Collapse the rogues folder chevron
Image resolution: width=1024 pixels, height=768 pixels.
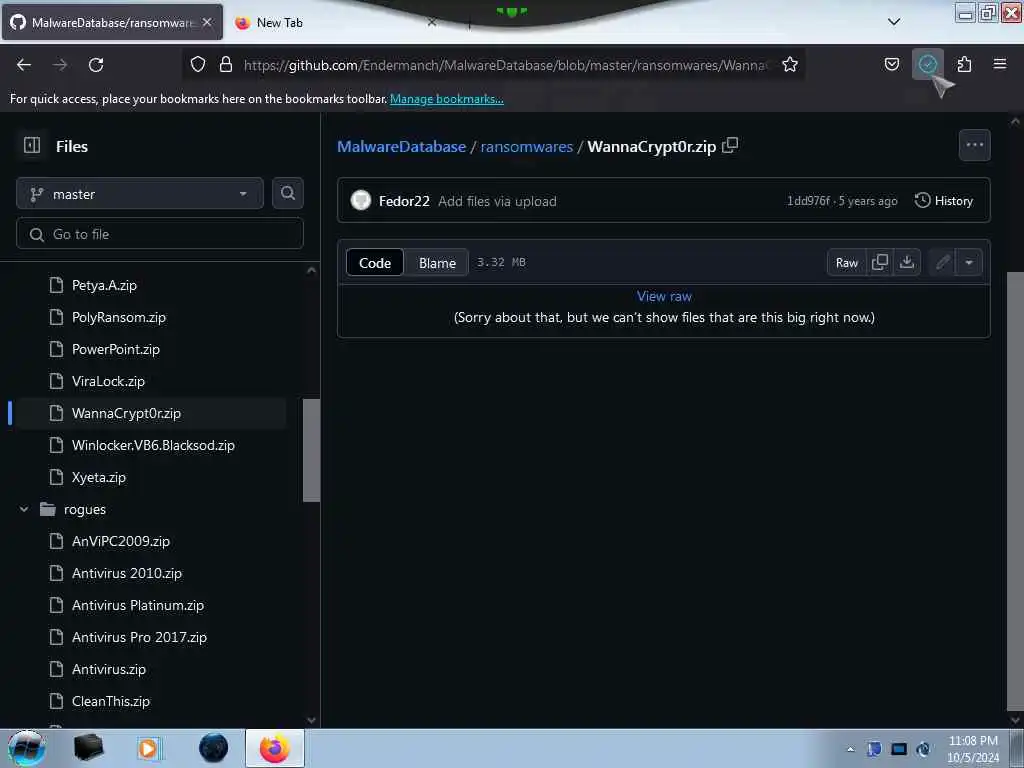click(24, 509)
